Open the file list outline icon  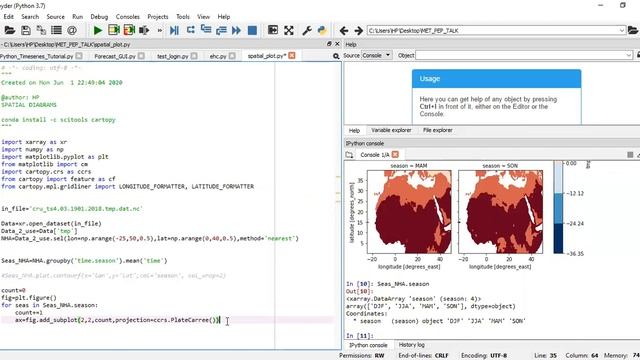(56, 30)
